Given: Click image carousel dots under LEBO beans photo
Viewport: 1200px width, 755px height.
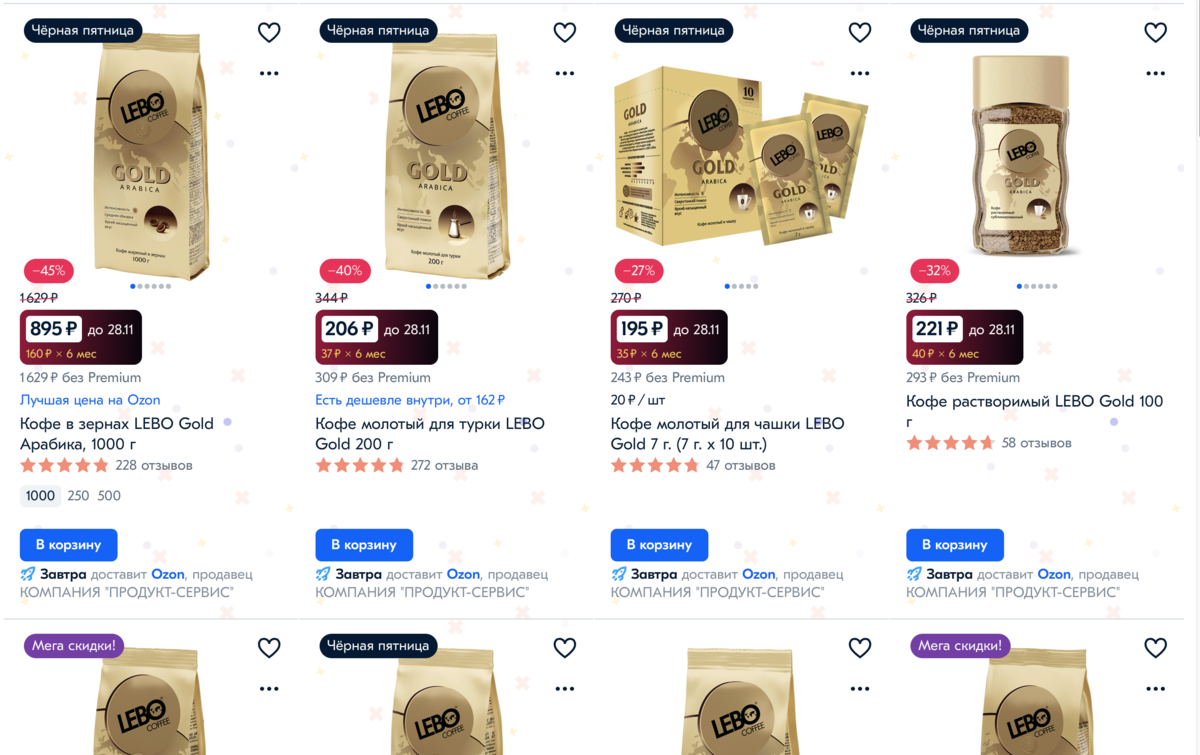Looking at the screenshot, I should [150, 287].
